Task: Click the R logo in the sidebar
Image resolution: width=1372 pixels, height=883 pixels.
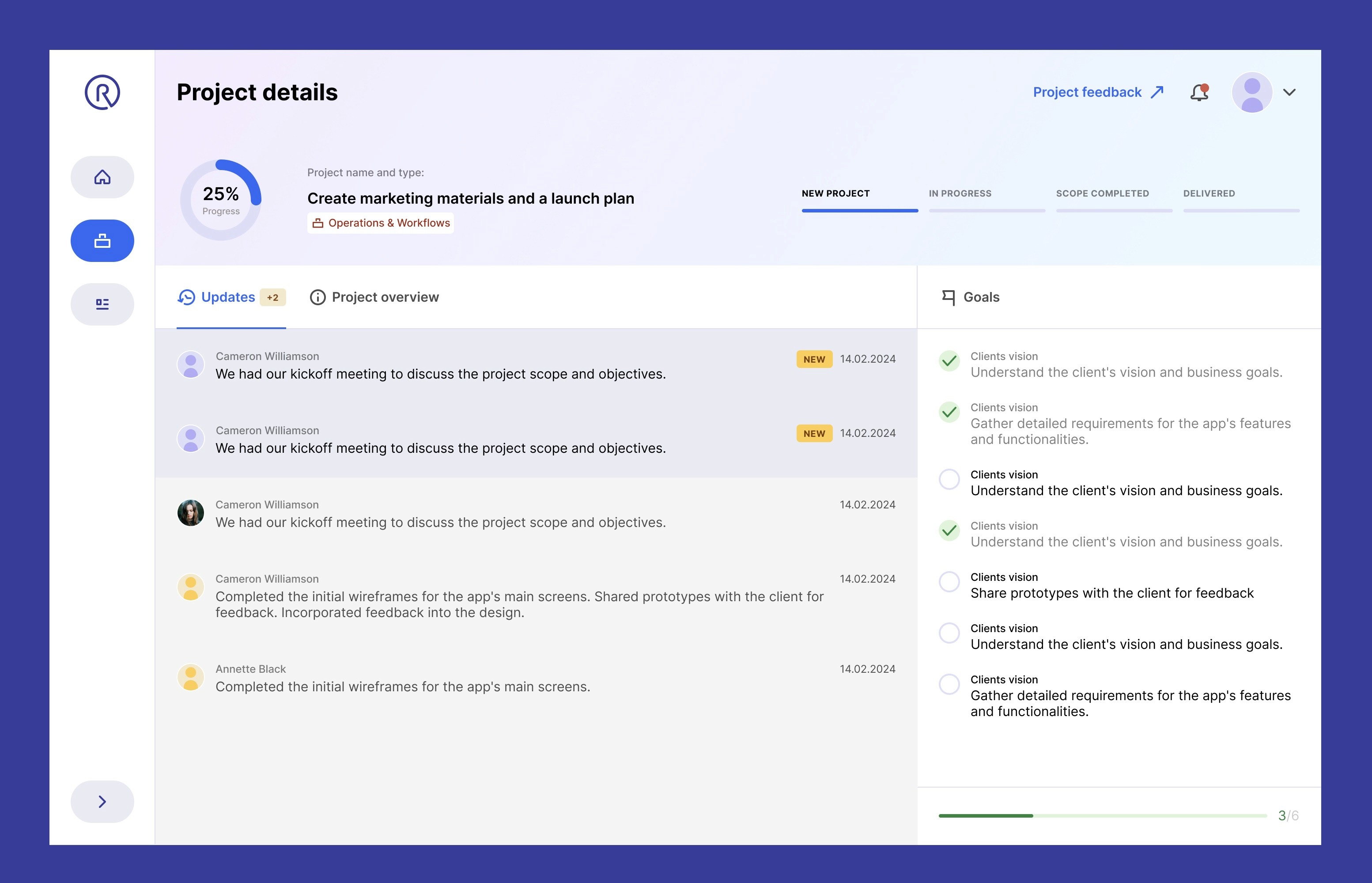Action: click(102, 92)
